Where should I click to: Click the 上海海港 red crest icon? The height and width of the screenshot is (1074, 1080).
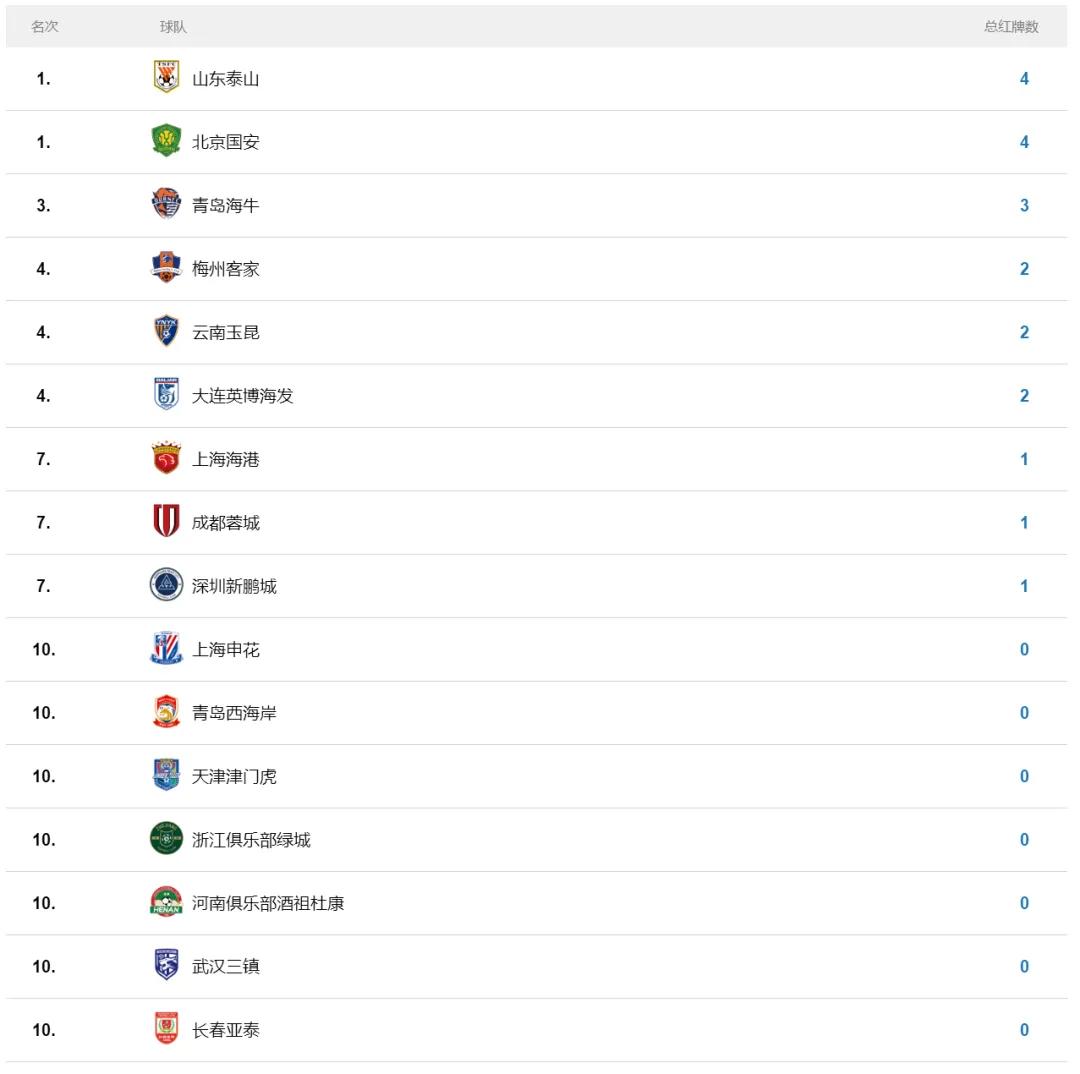[166, 459]
